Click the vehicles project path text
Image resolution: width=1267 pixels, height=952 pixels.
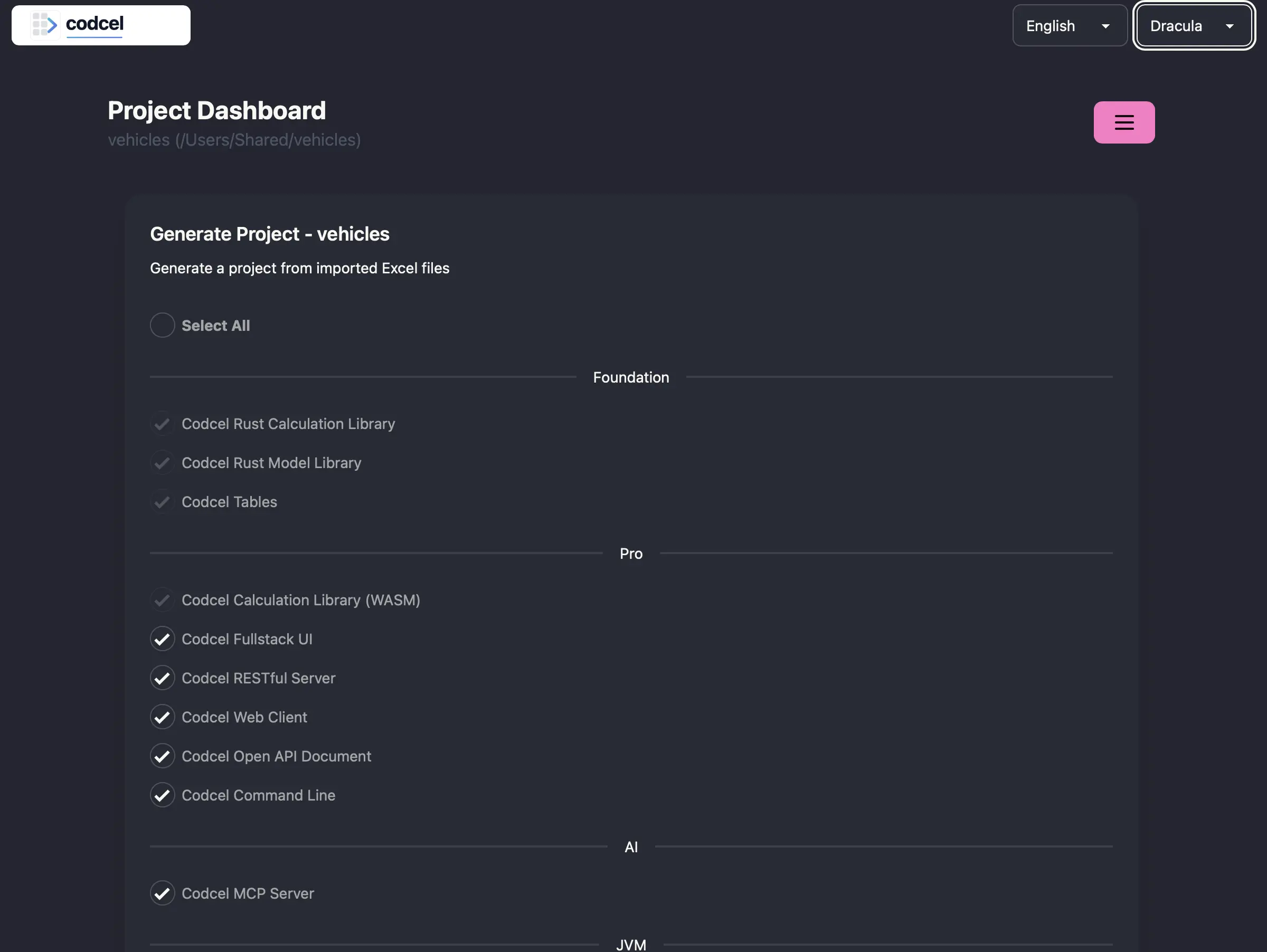point(234,140)
